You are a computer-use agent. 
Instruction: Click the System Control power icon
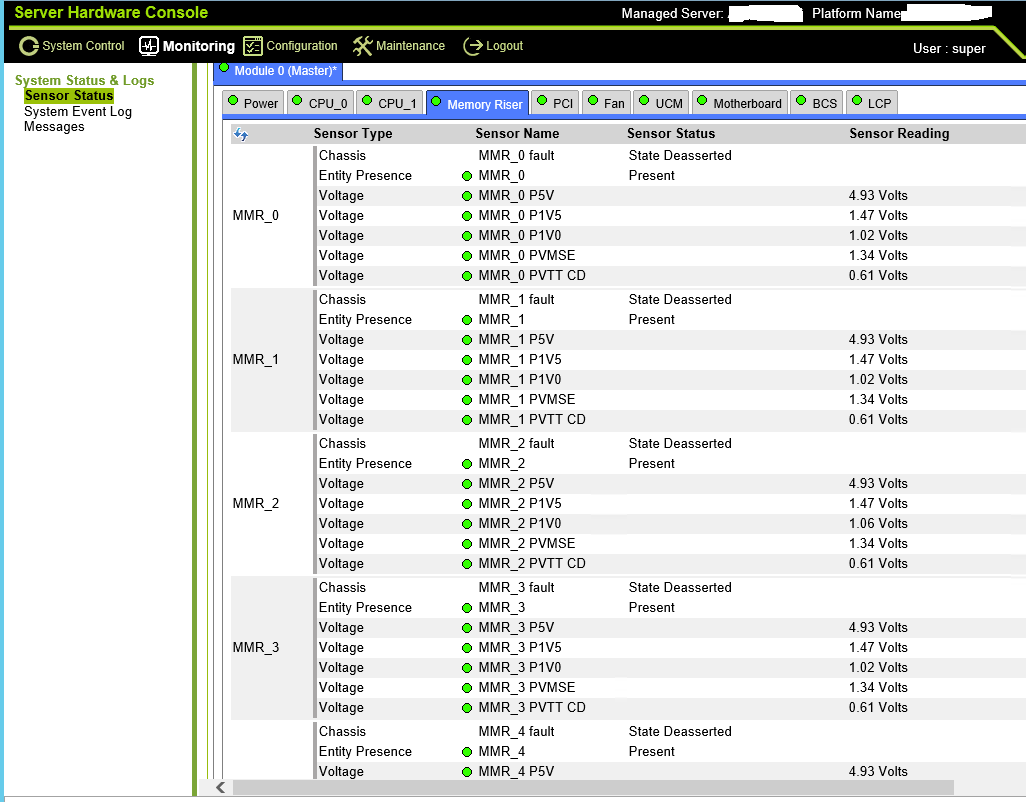(29, 46)
